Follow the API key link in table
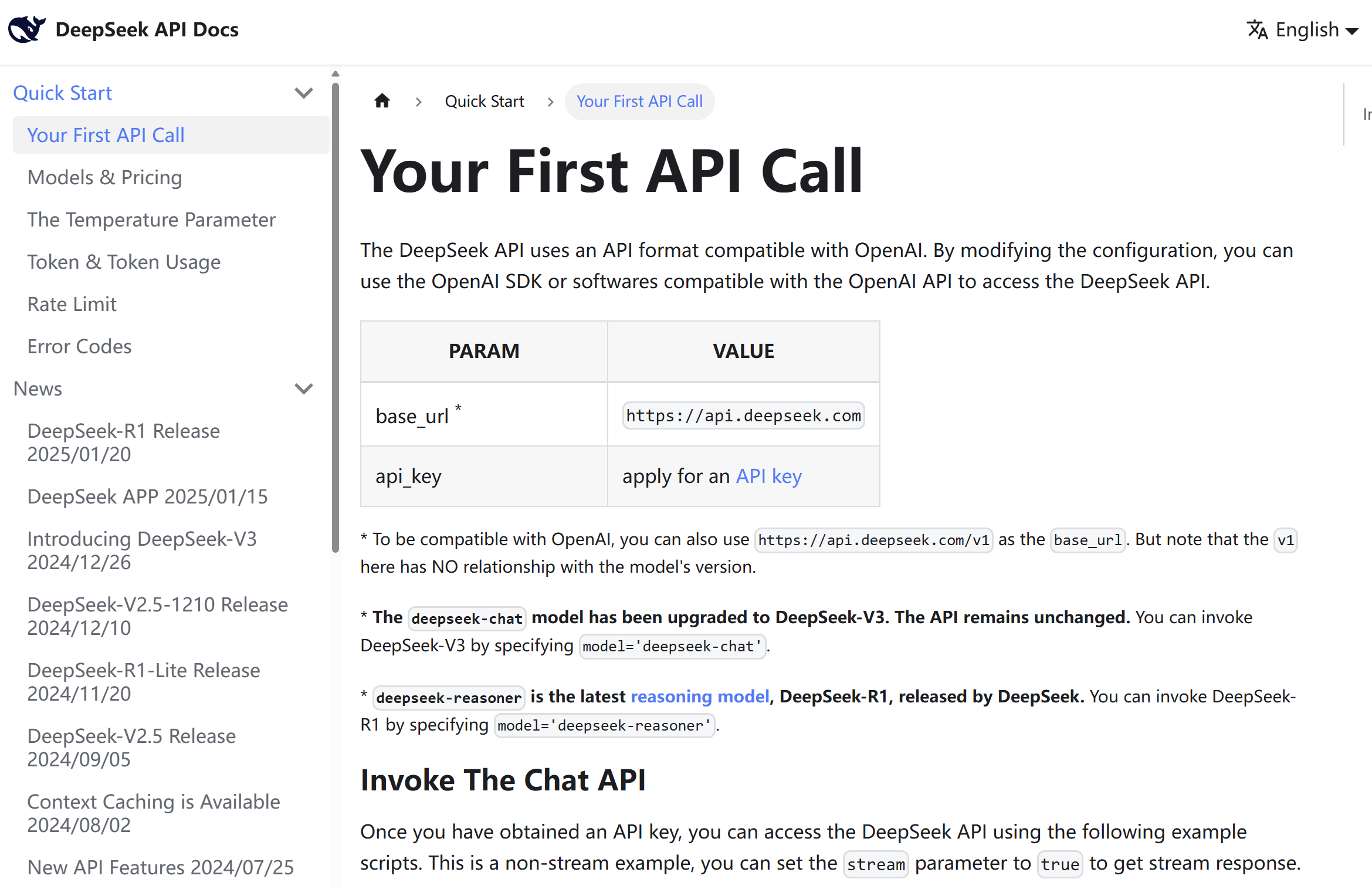 [x=768, y=476]
